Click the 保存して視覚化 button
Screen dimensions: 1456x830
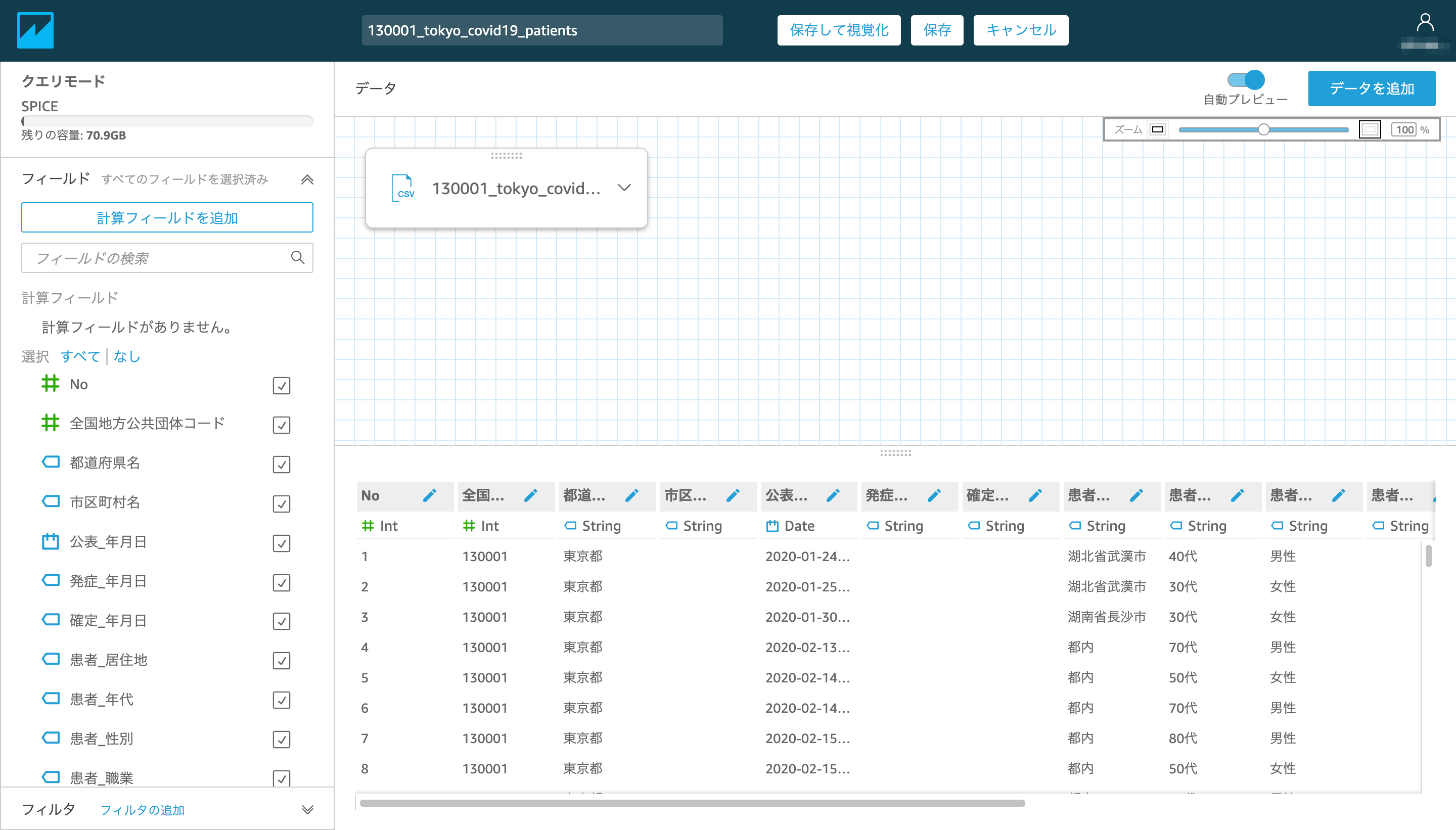(839, 30)
